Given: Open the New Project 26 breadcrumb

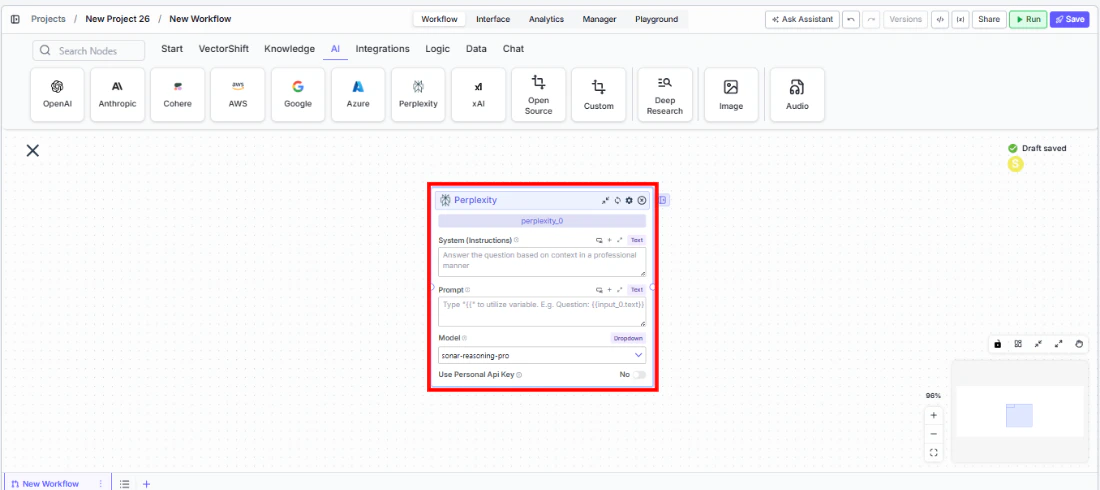Looking at the screenshot, I should click(117, 19).
